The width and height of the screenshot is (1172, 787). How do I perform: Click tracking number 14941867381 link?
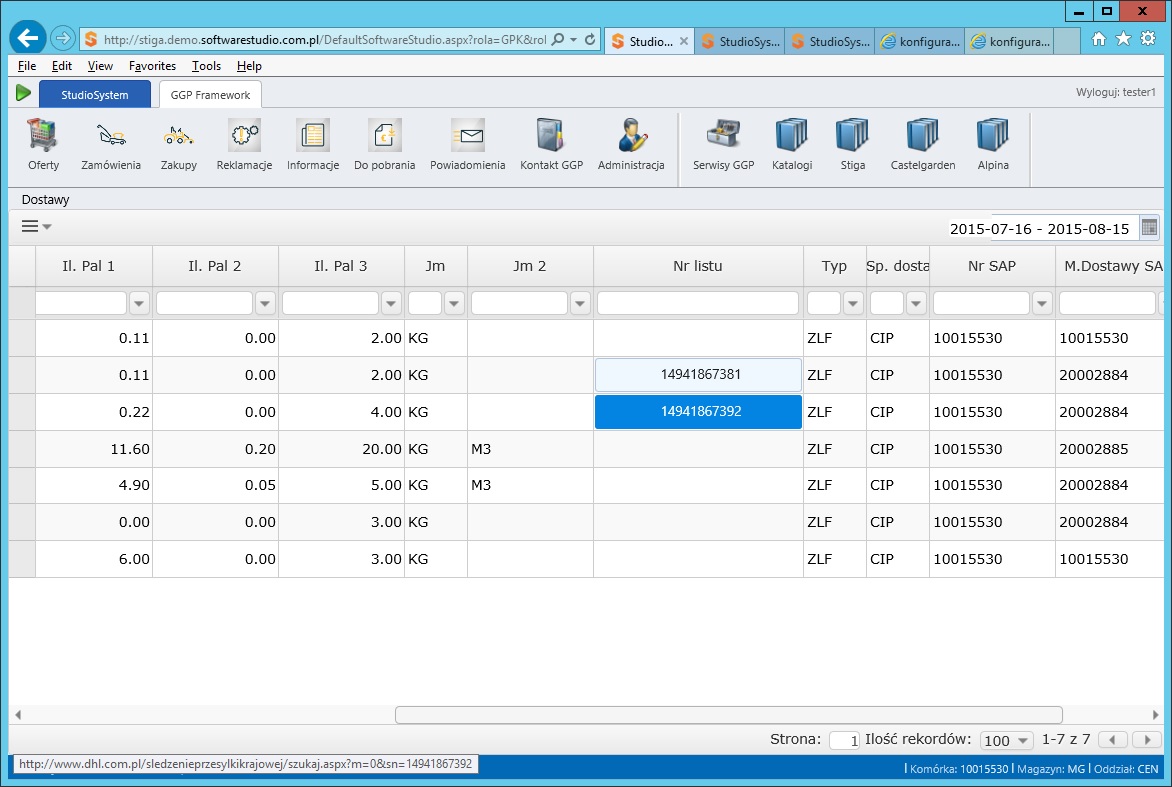698,375
